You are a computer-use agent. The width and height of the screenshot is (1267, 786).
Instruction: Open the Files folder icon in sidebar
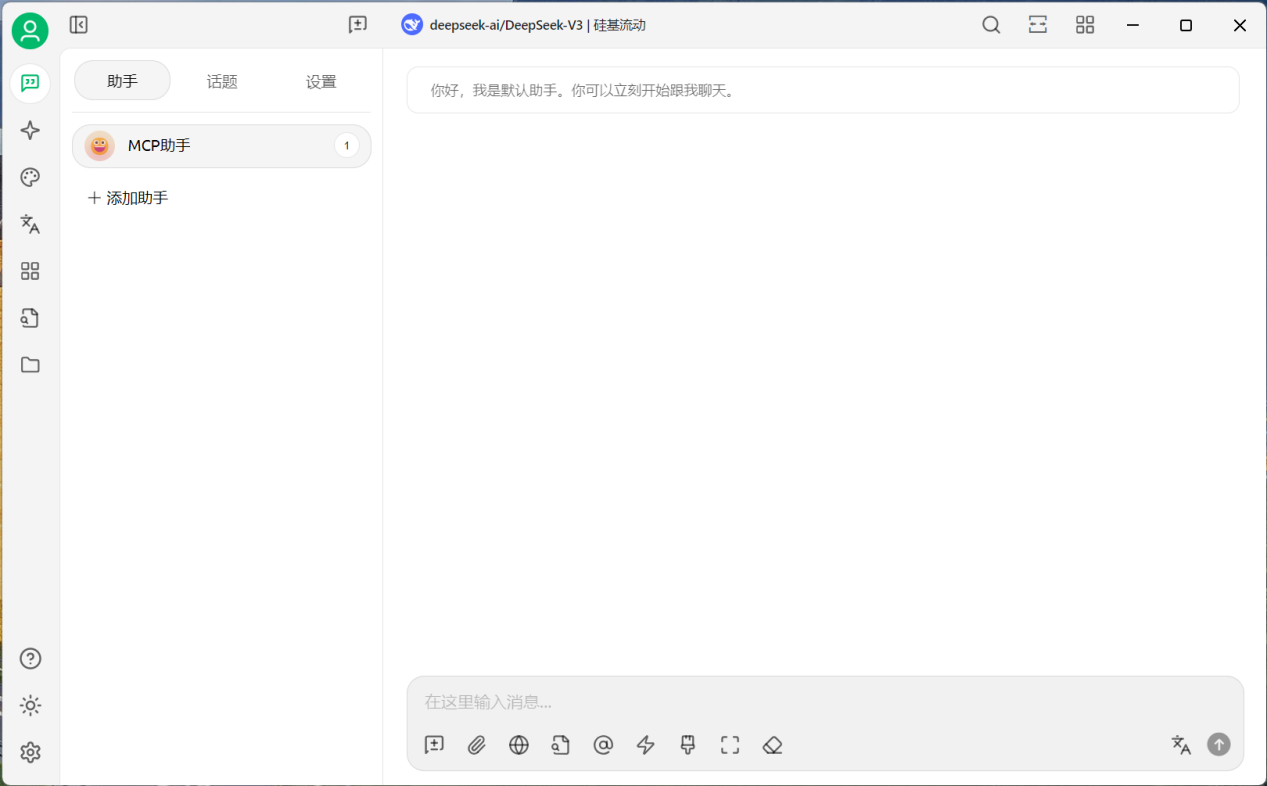(30, 365)
